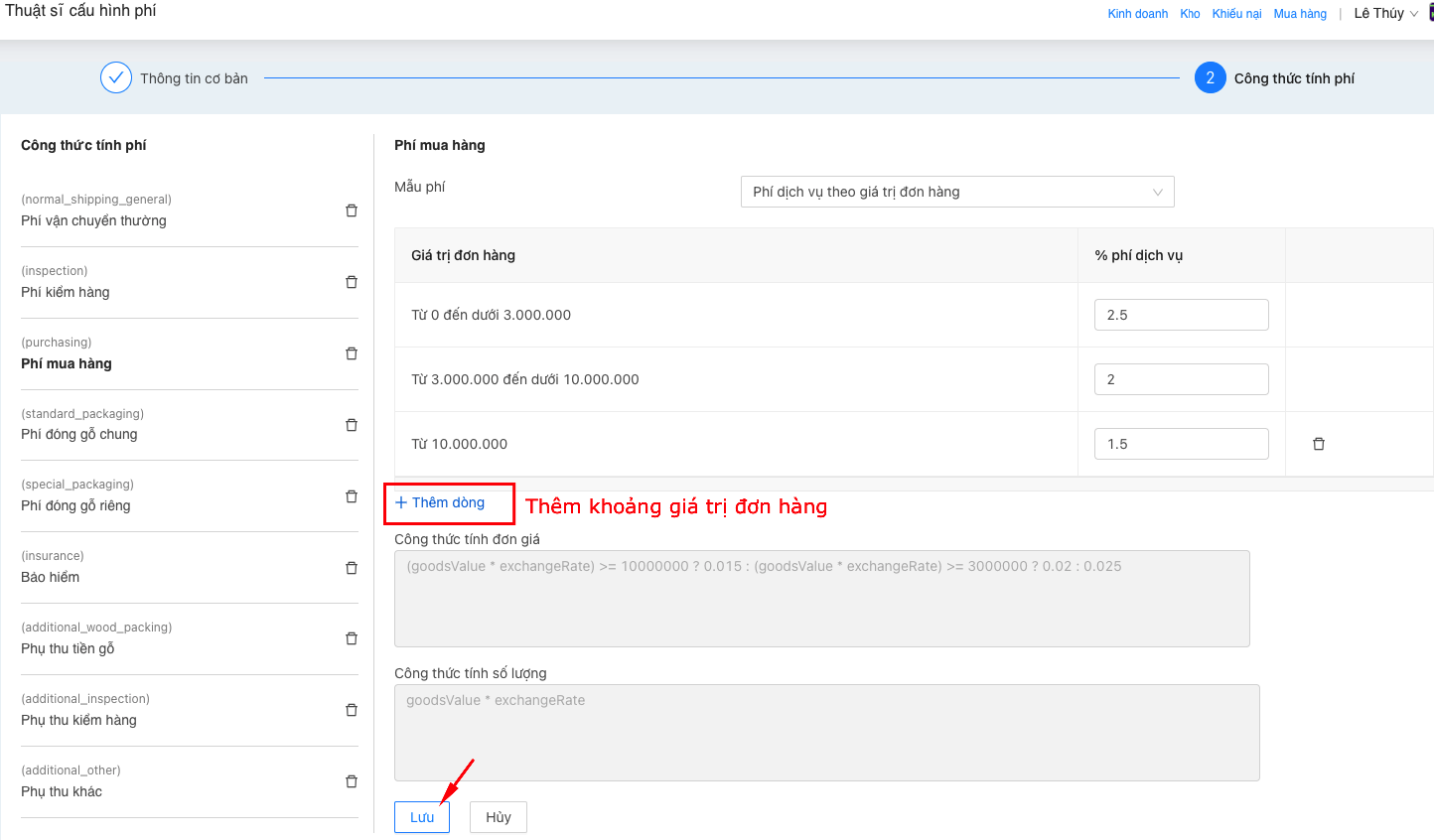Select Phí kiểm hàng in fee list
Viewport: 1434px width, 840px height.
pyautogui.click(x=66, y=292)
